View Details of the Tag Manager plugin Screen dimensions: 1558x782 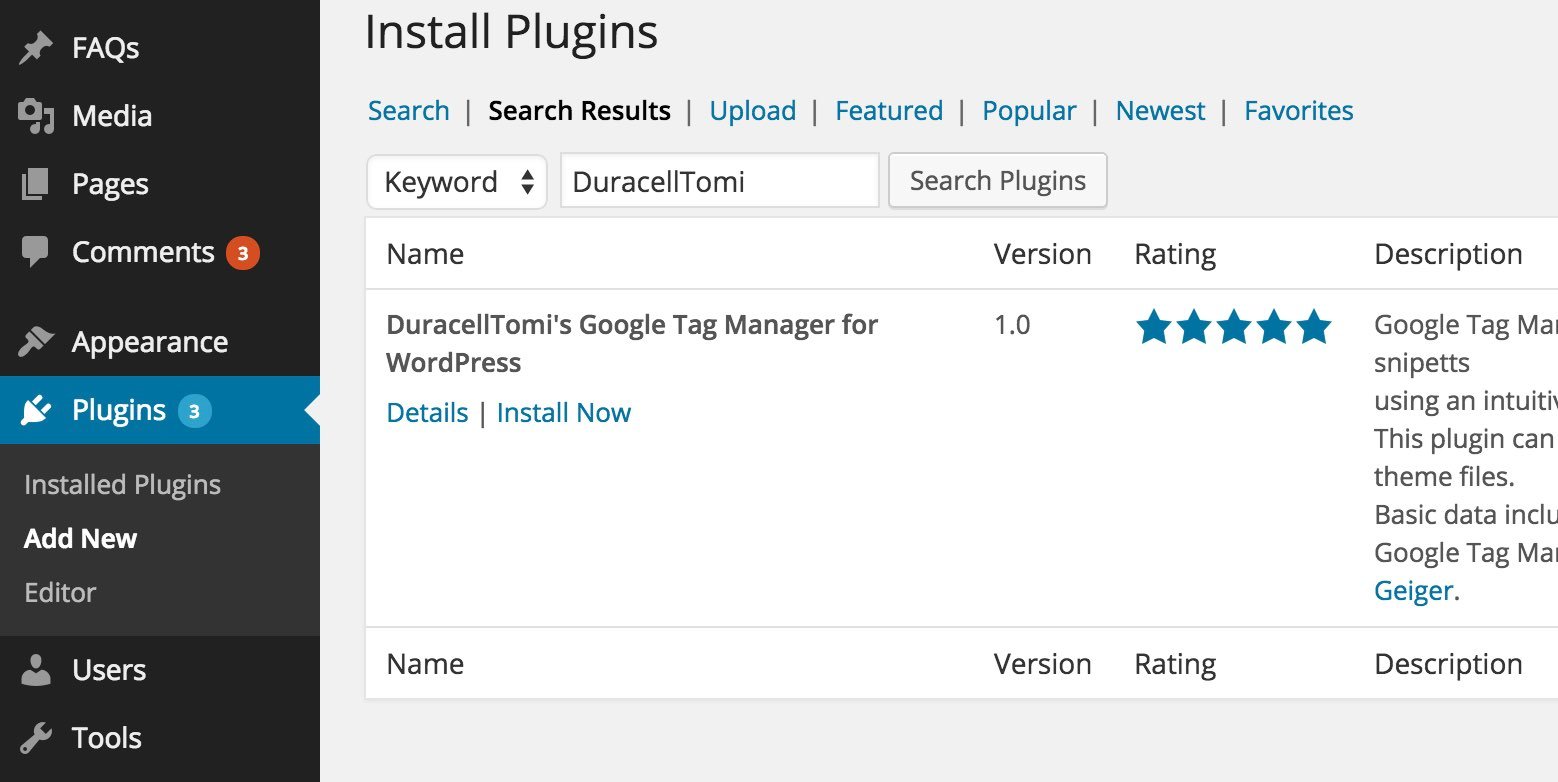click(427, 412)
